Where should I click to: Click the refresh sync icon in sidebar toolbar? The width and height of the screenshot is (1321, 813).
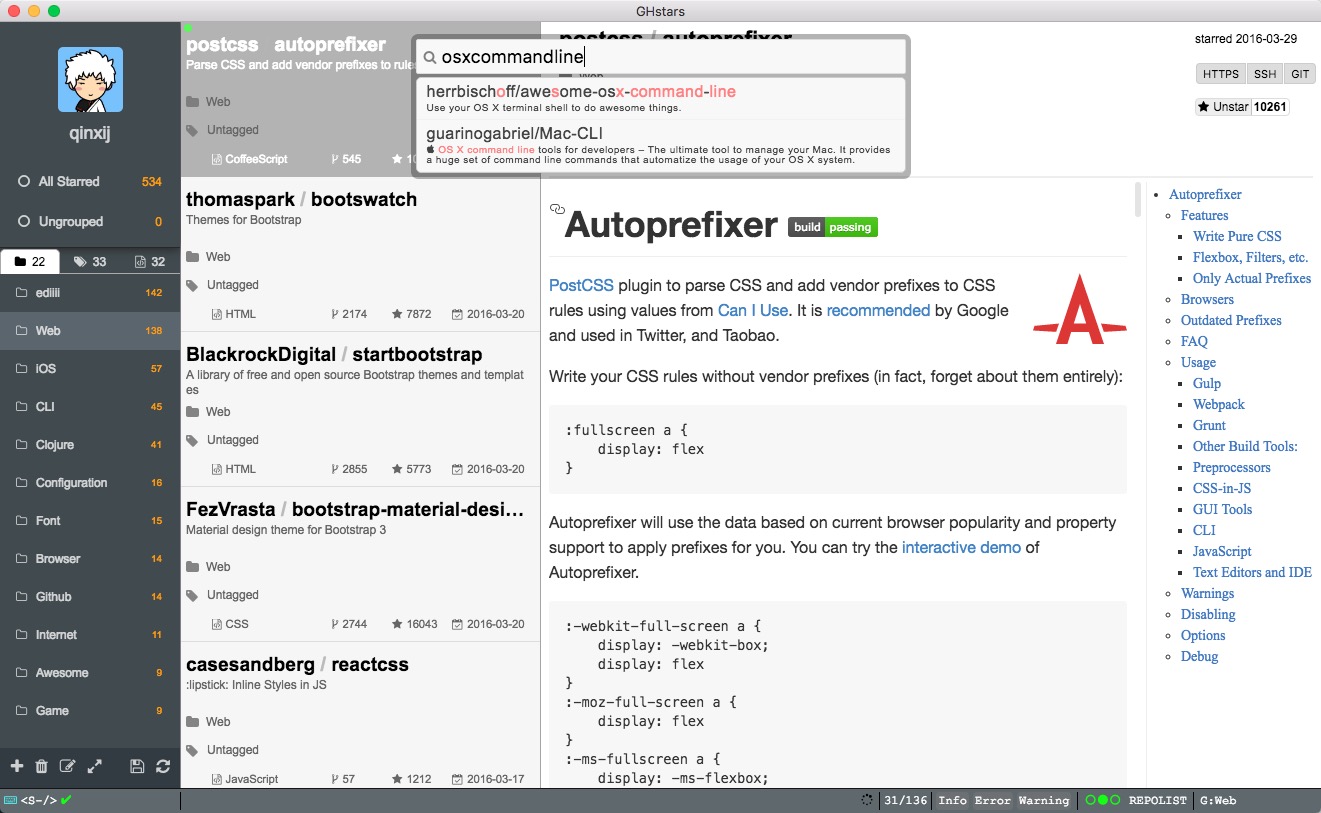coord(163,767)
